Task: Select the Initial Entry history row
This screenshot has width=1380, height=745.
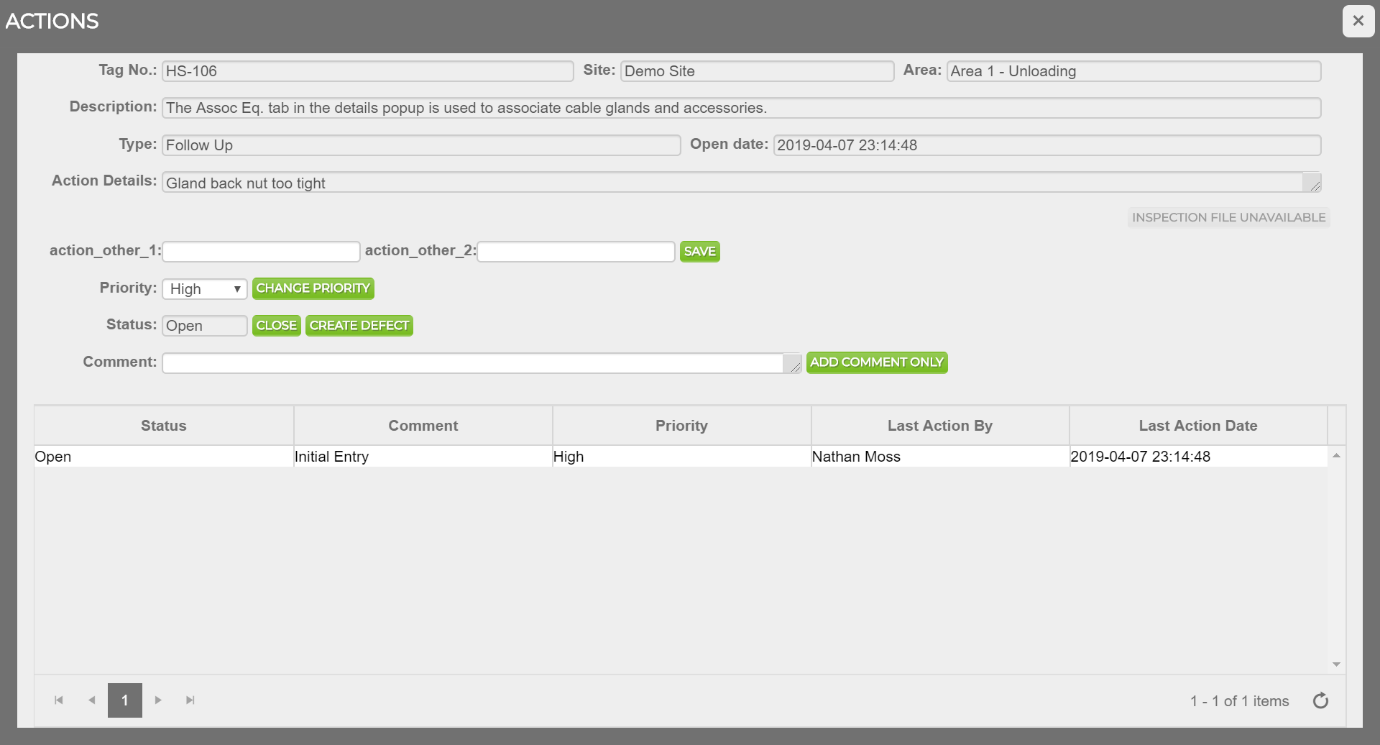Action: (400, 456)
